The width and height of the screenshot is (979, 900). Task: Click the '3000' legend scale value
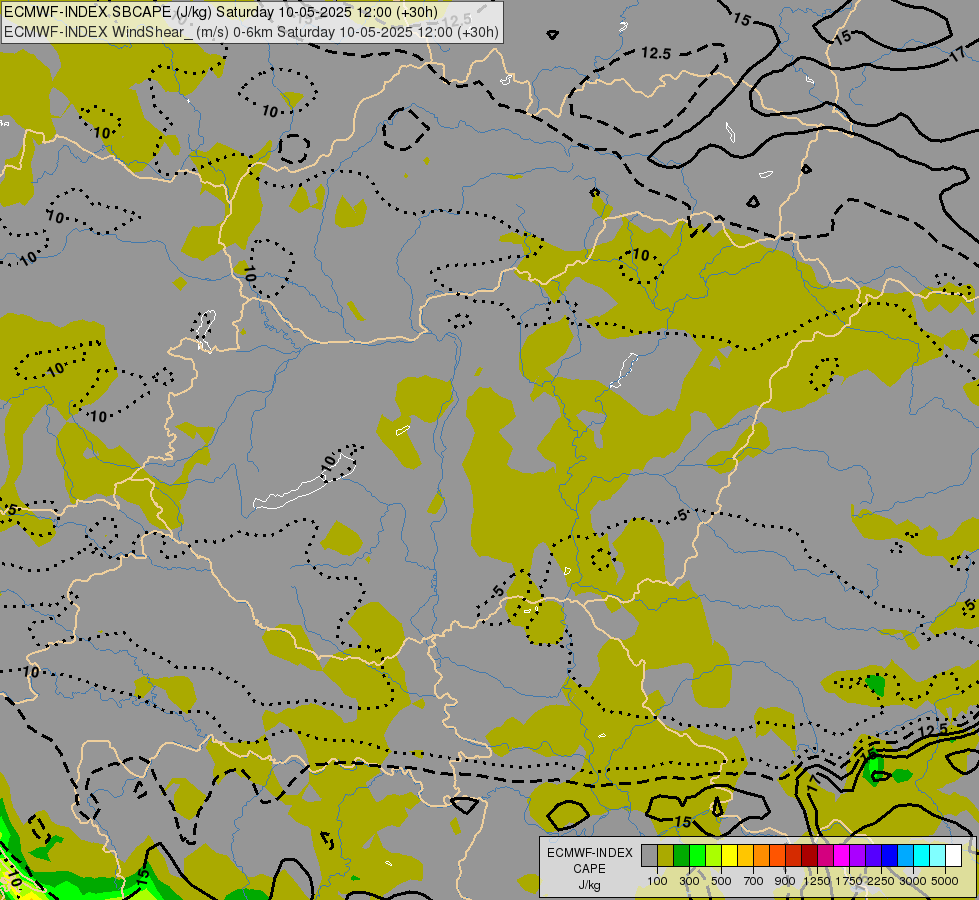tap(913, 881)
